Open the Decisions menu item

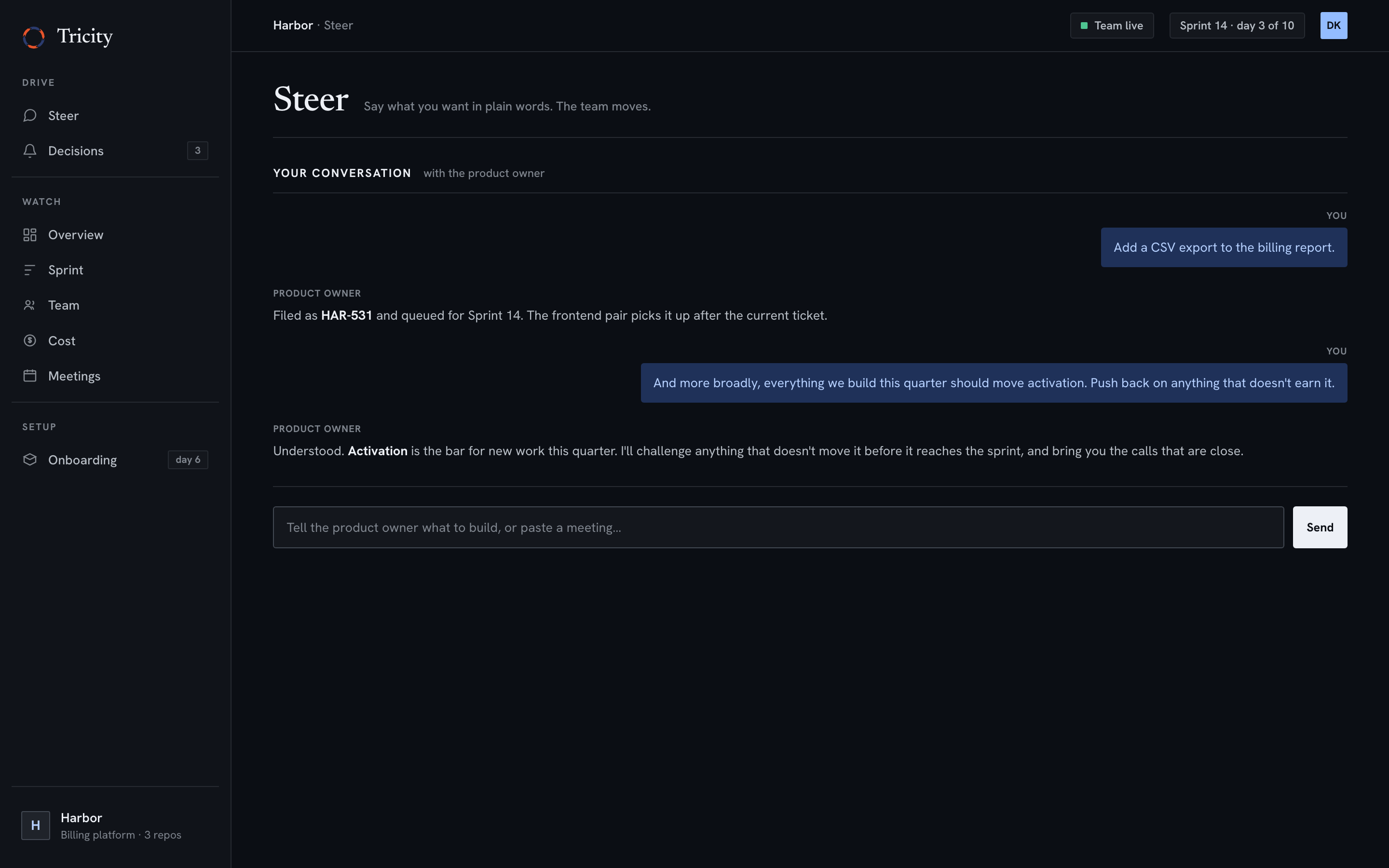point(115,150)
